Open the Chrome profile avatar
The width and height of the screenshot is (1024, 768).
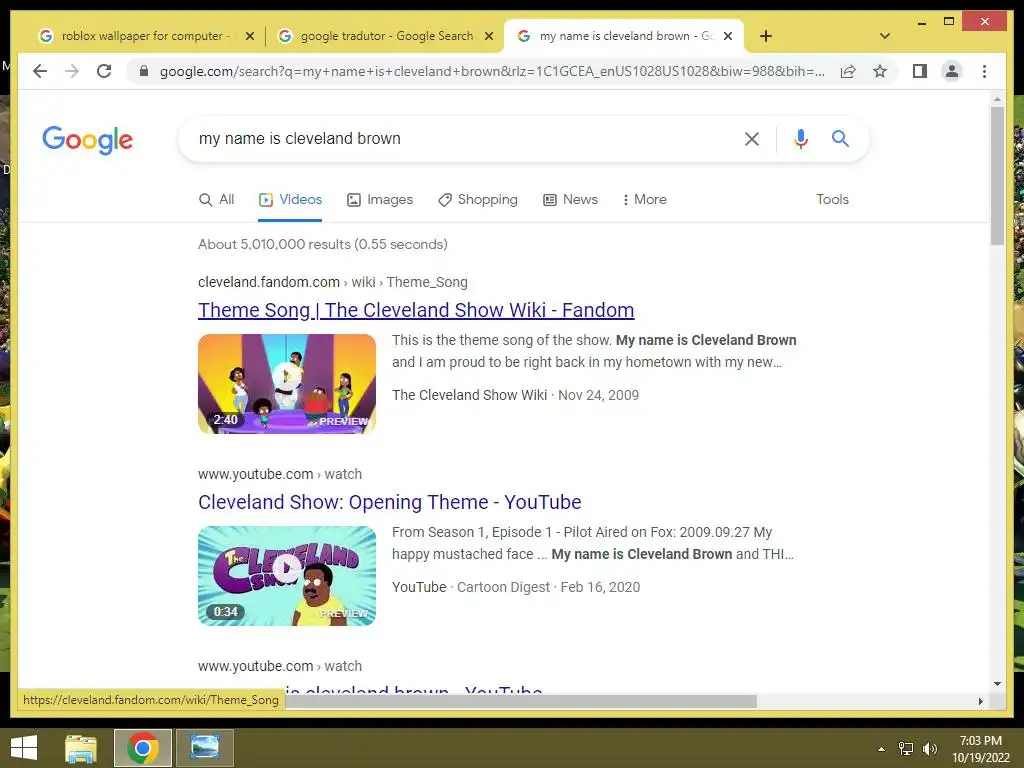952,71
